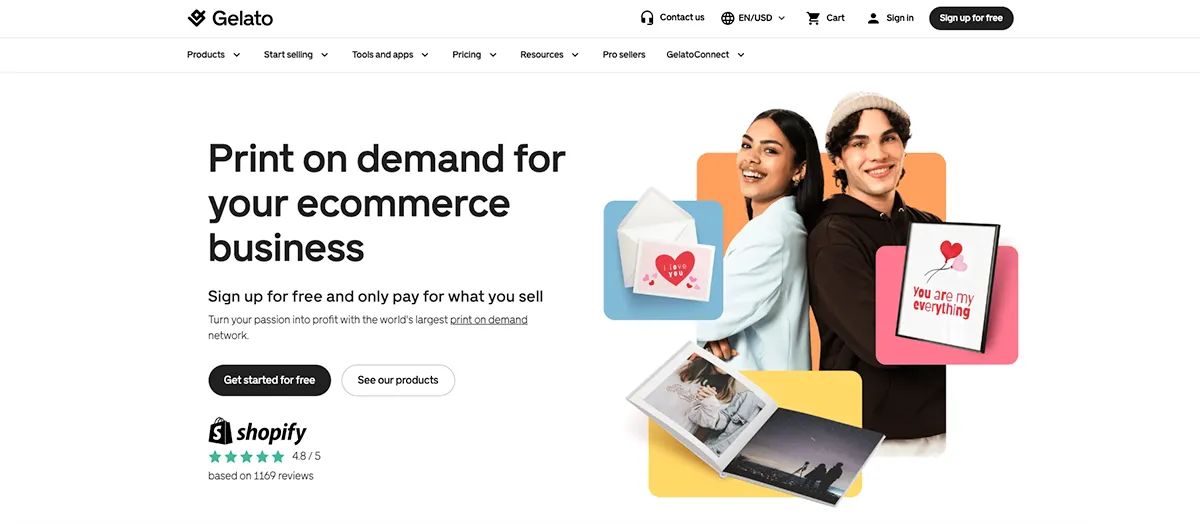This screenshot has width=1200, height=524.
Task: Open the Start selling dropdown
Action: [296, 55]
